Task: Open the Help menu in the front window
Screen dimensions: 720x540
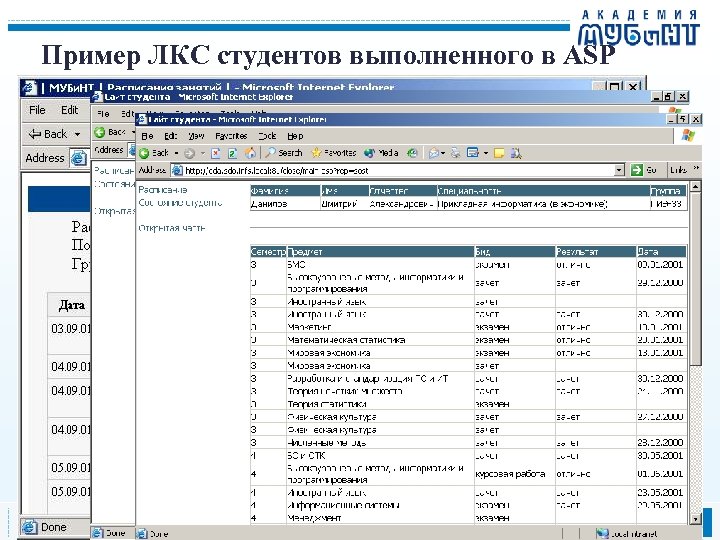Action: point(295,136)
